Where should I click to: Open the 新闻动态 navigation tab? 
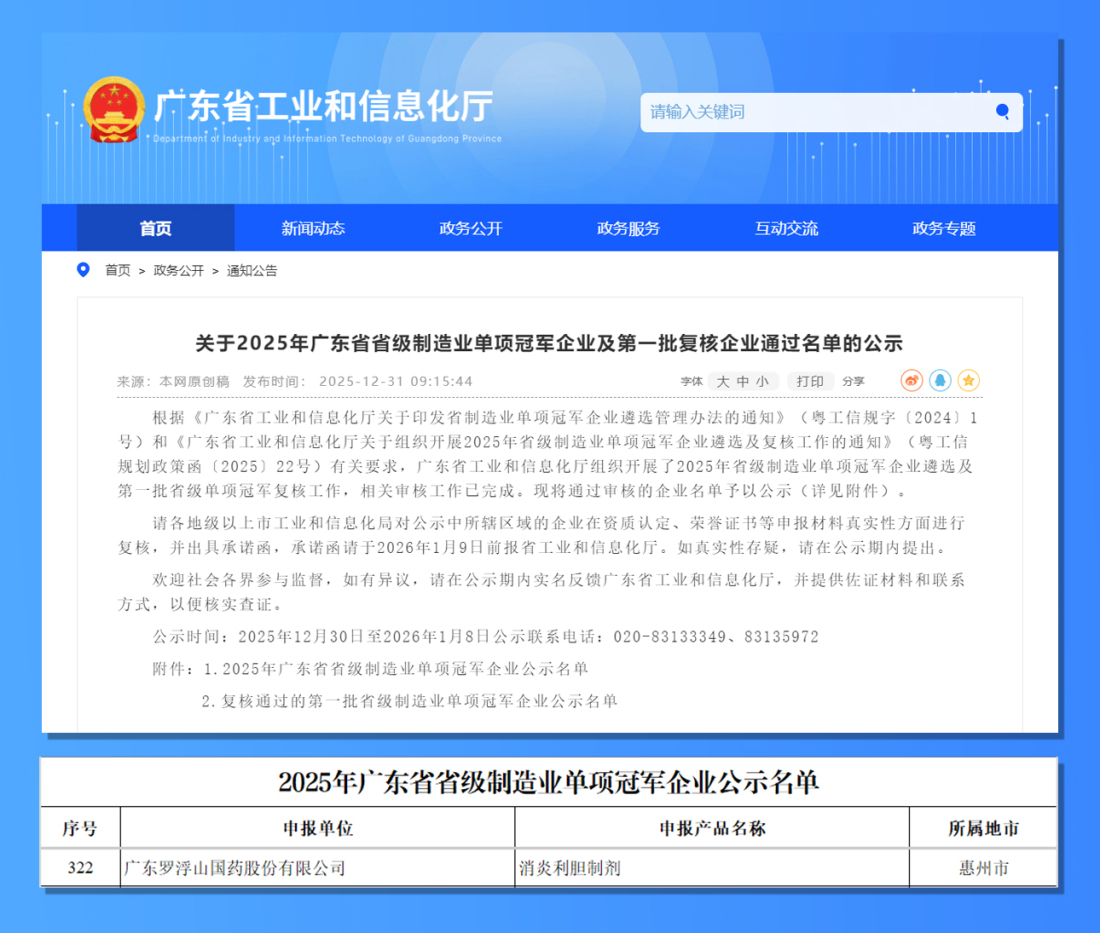click(x=313, y=228)
